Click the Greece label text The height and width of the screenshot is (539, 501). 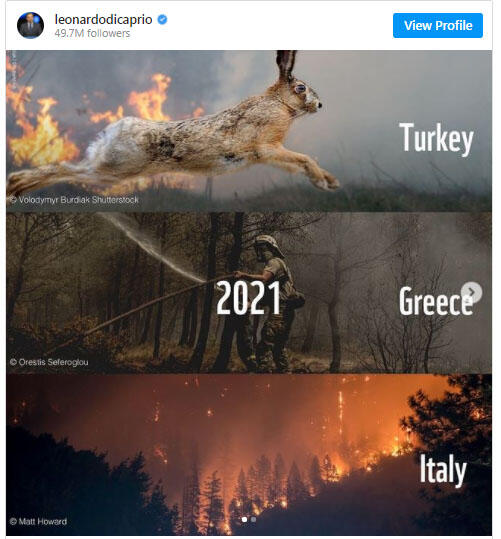tap(435, 301)
